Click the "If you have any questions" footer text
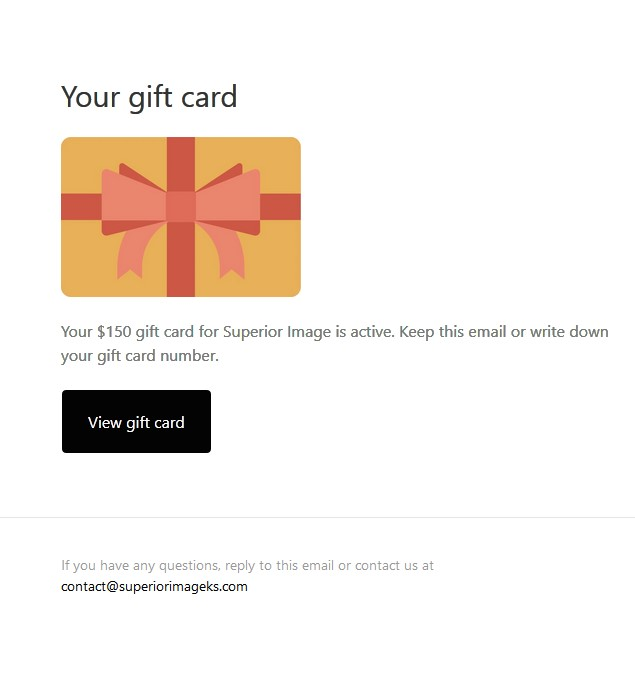 tap(140, 565)
